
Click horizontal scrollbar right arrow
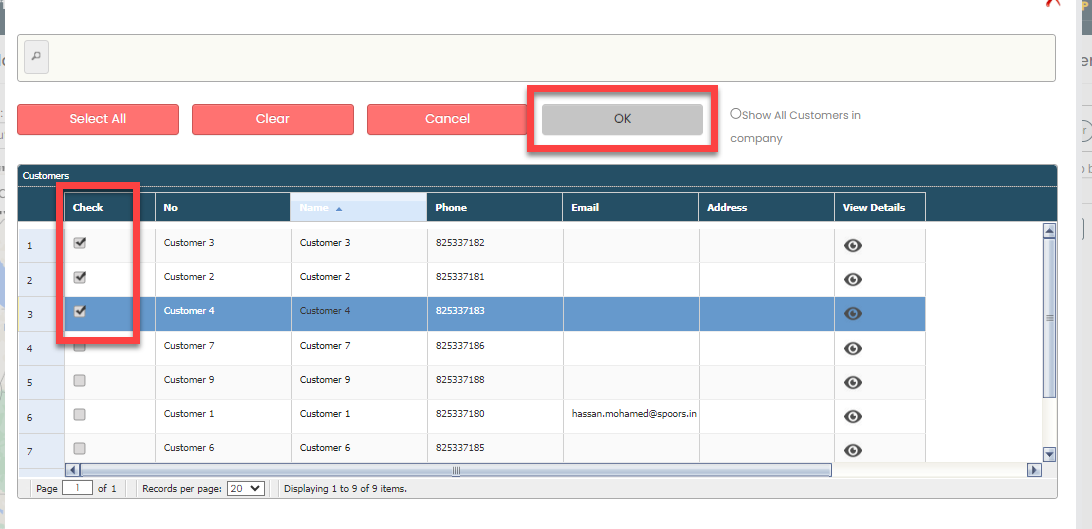[1034, 470]
